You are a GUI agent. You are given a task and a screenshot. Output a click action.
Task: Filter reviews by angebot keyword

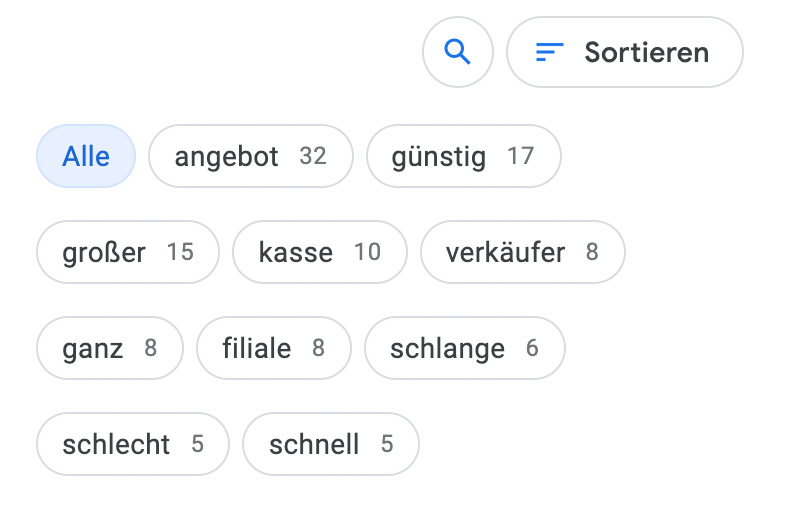tap(251, 156)
